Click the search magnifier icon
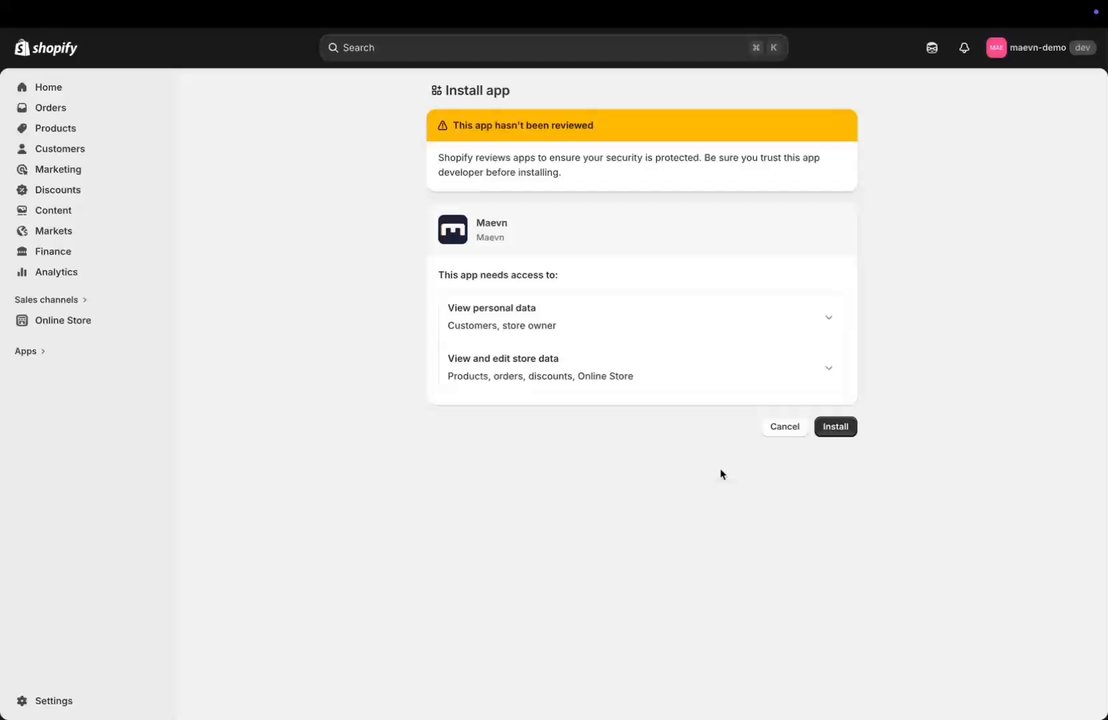The height and width of the screenshot is (720, 1108). pyautogui.click(x=333, y=47)
